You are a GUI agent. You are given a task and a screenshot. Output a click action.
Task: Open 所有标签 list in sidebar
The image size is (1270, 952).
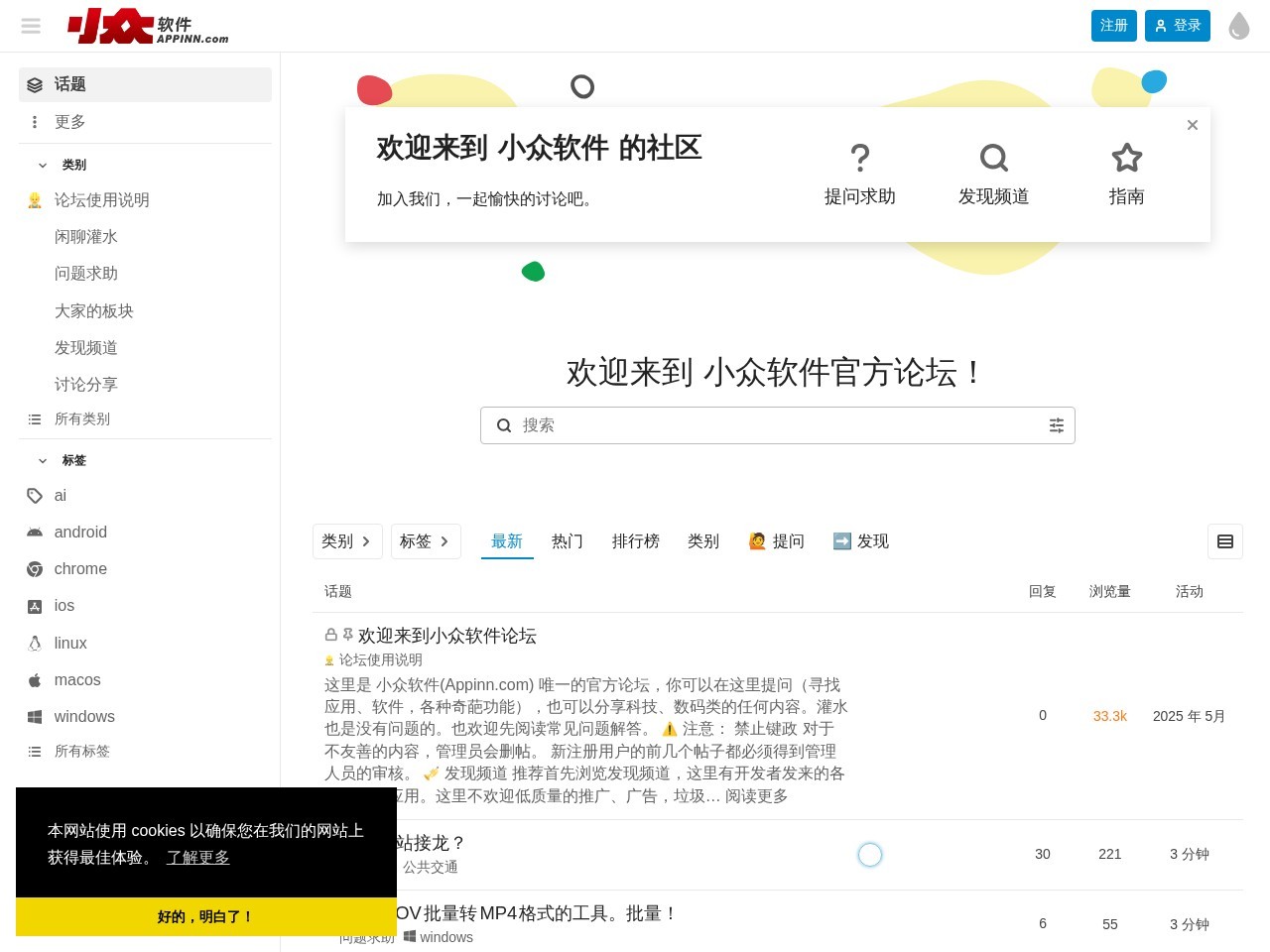click(x=145, y=751)
